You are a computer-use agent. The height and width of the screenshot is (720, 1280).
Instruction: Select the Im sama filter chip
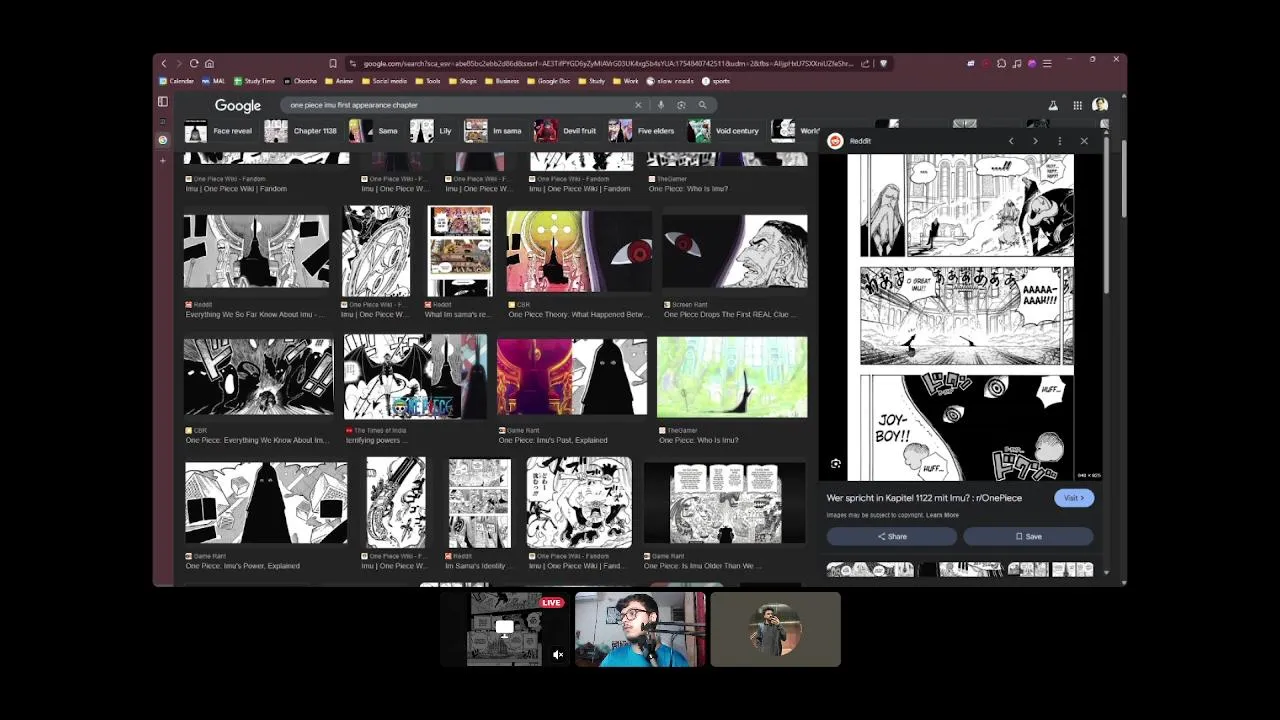pyautogui.click(x=494, y=131)
